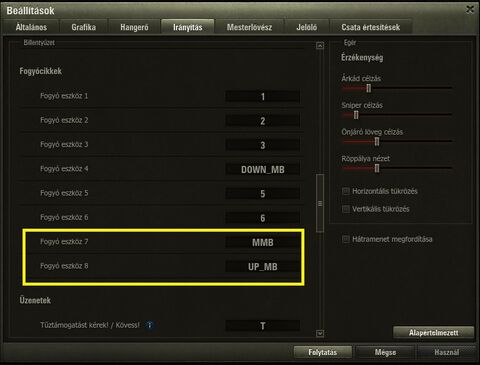Click the Fogyó eszköz 7 label

click(x=64, y=241)
